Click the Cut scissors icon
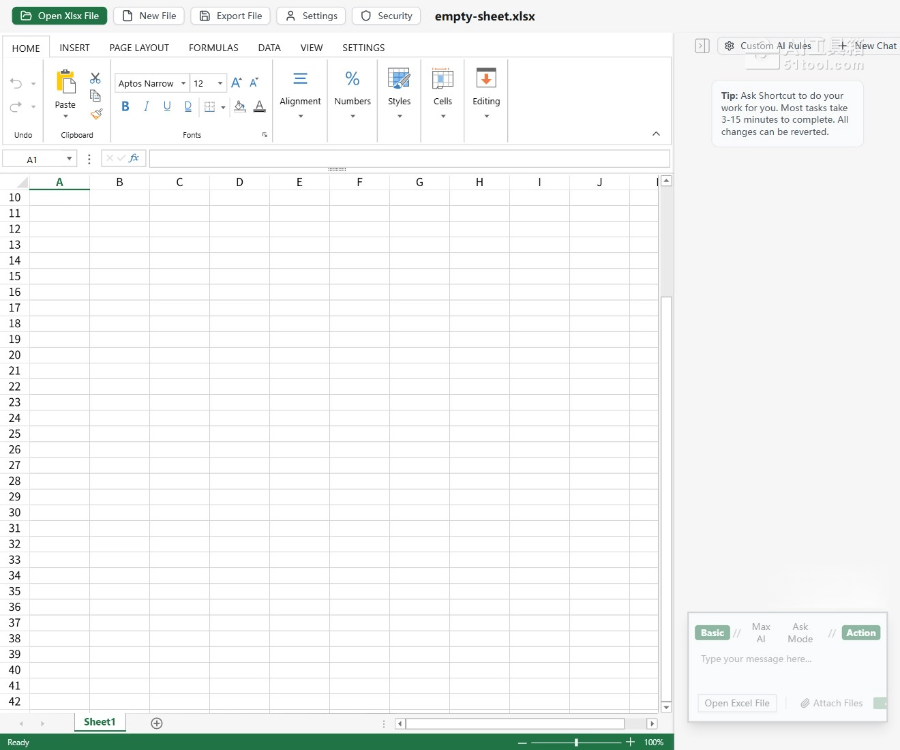This screenshot has width=900, height=750. (x=95, y=78)
